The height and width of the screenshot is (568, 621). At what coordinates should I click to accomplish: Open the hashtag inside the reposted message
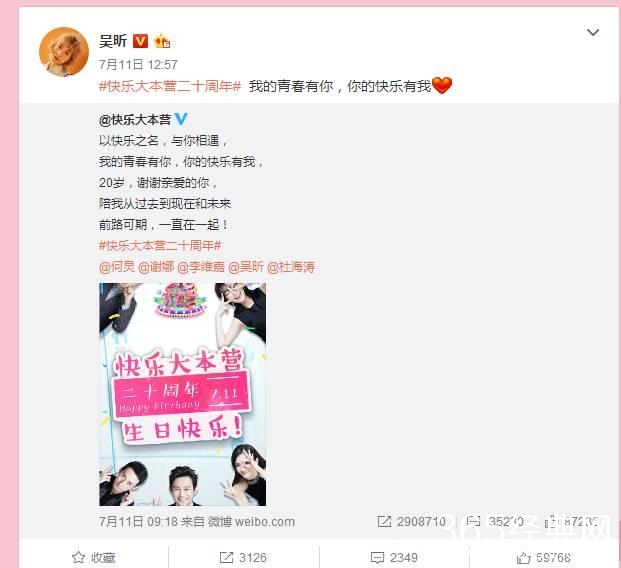point(160,246)
